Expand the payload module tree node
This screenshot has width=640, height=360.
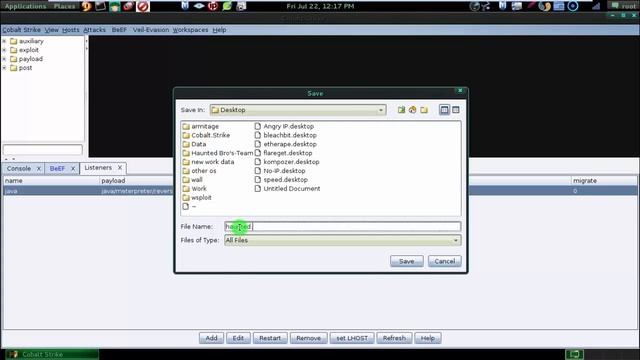pyautogui.click(x=4, y=59)
